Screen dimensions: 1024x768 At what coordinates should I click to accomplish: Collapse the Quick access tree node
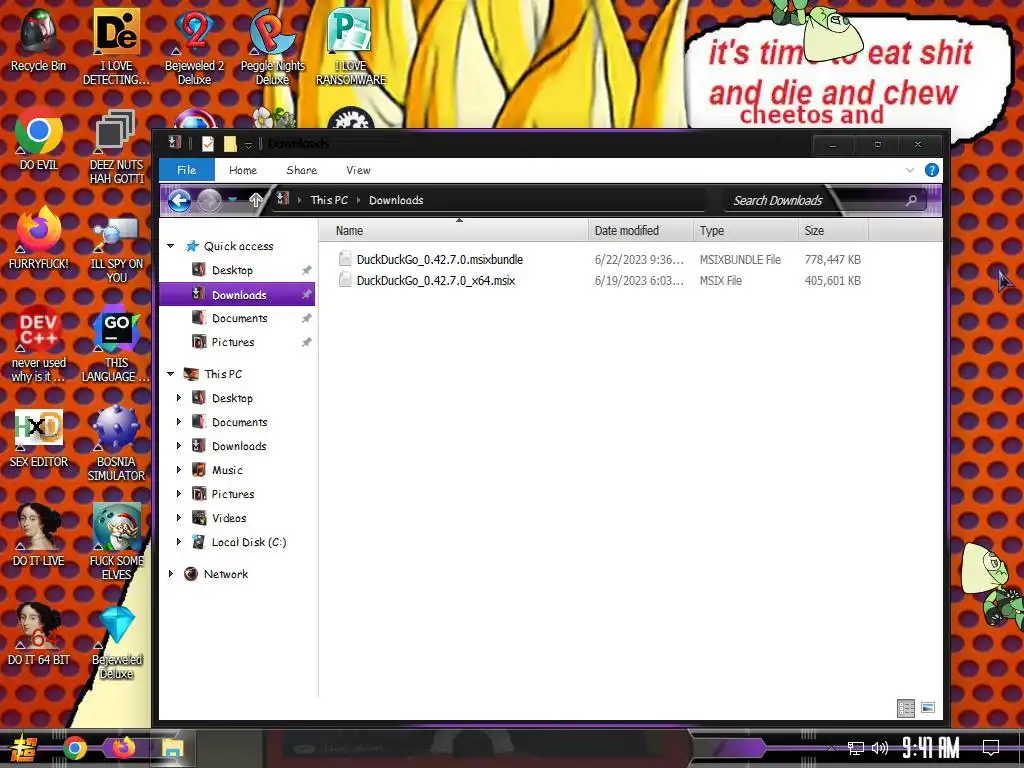(x=170, y=246)
